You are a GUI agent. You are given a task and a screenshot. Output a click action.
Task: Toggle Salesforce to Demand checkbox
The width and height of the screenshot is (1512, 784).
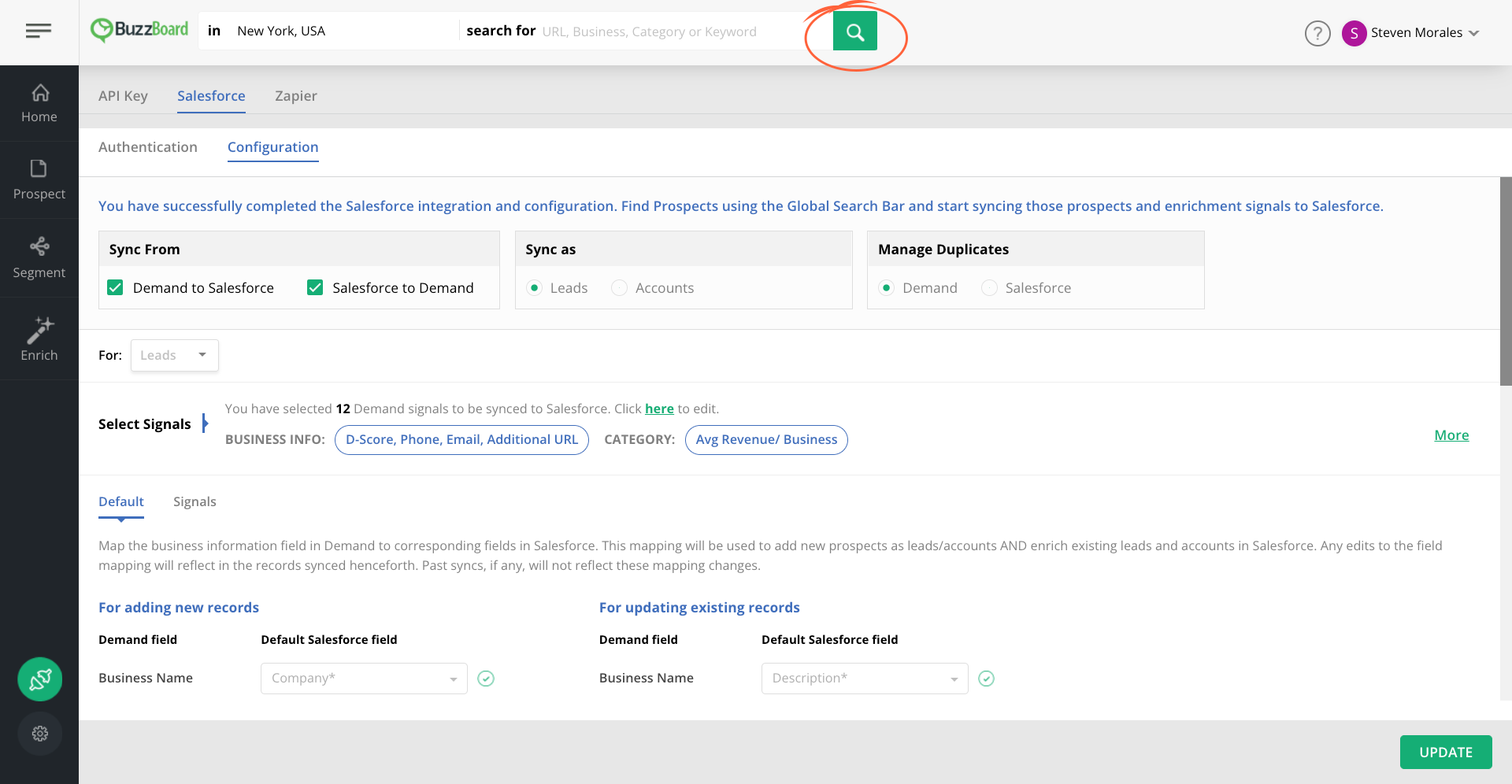315,287
